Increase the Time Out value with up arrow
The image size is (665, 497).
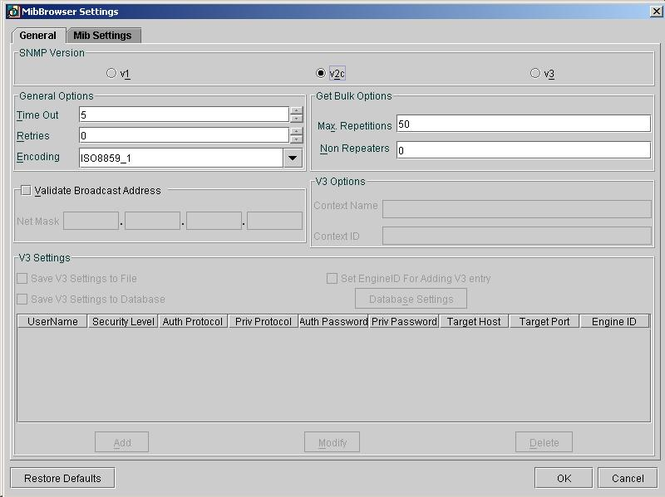(x=296, y=110)
